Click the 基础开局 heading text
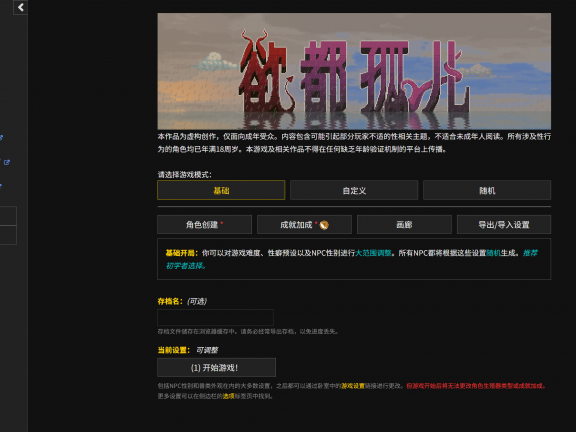 (181, 253)
